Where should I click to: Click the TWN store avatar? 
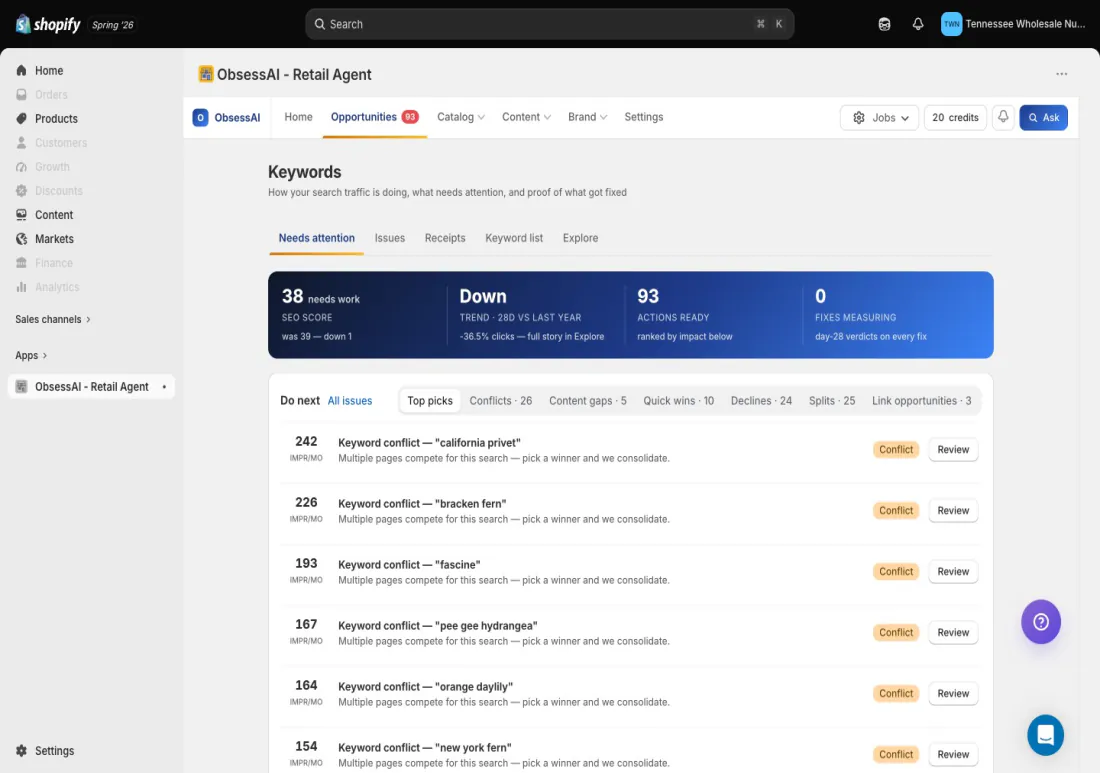(951, 24)
